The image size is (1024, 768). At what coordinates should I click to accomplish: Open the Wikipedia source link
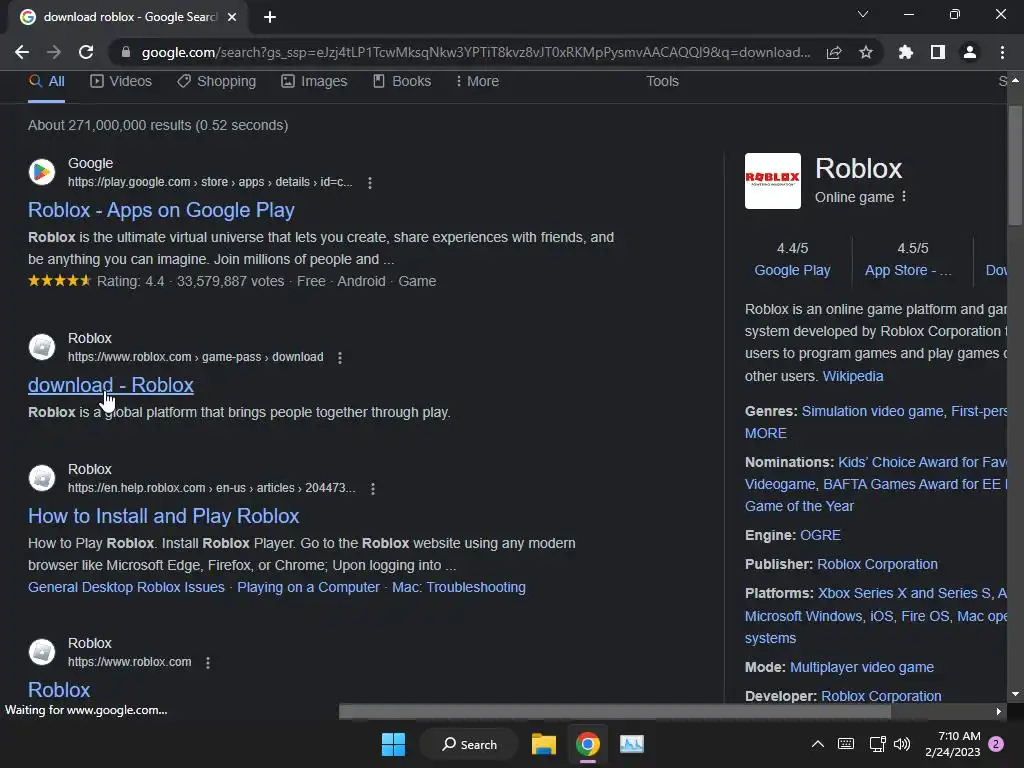(853, 376)
